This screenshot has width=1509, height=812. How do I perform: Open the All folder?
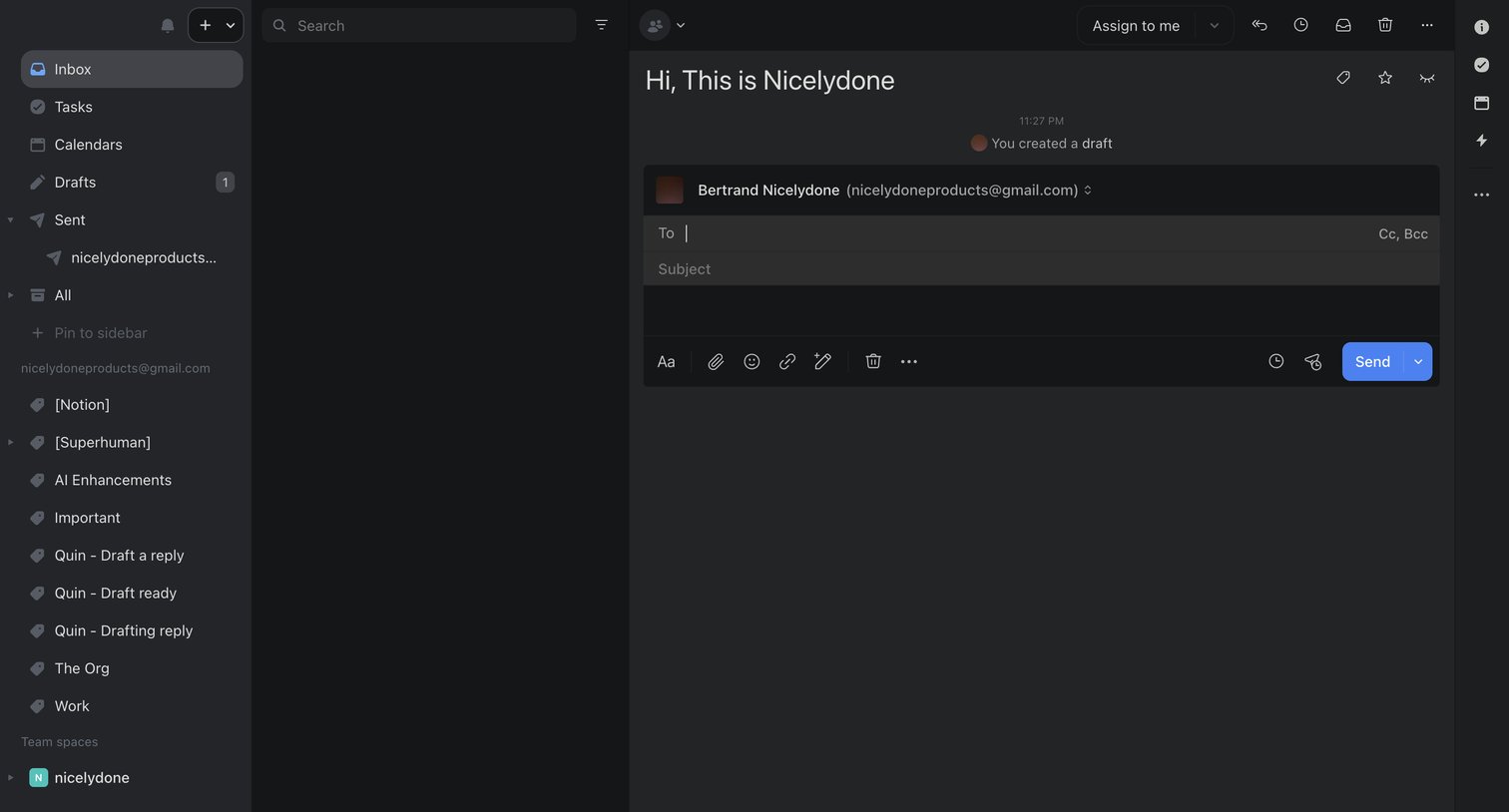[x=132, y=295]
